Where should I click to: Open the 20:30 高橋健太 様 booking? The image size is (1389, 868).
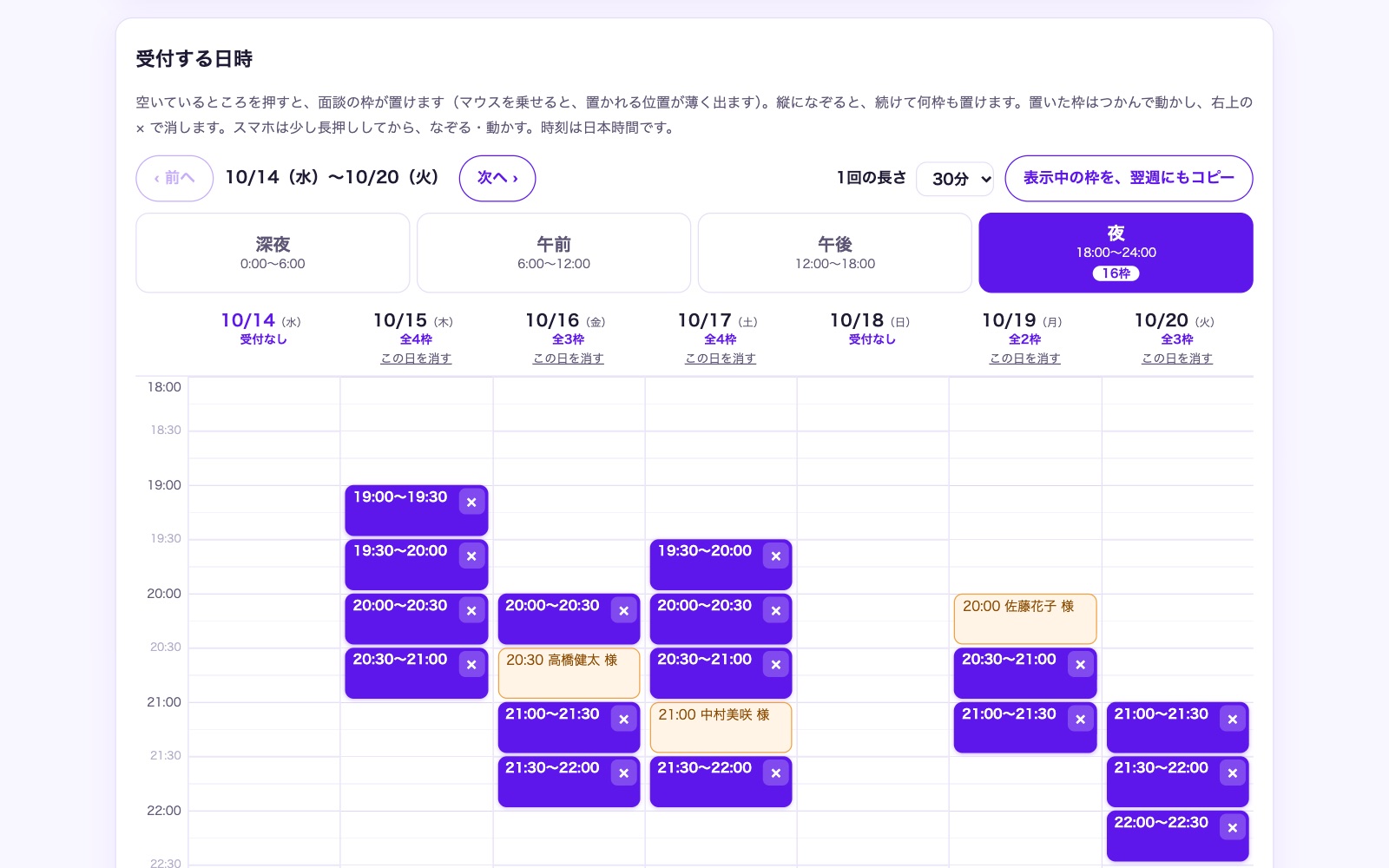tap(569, 673)
